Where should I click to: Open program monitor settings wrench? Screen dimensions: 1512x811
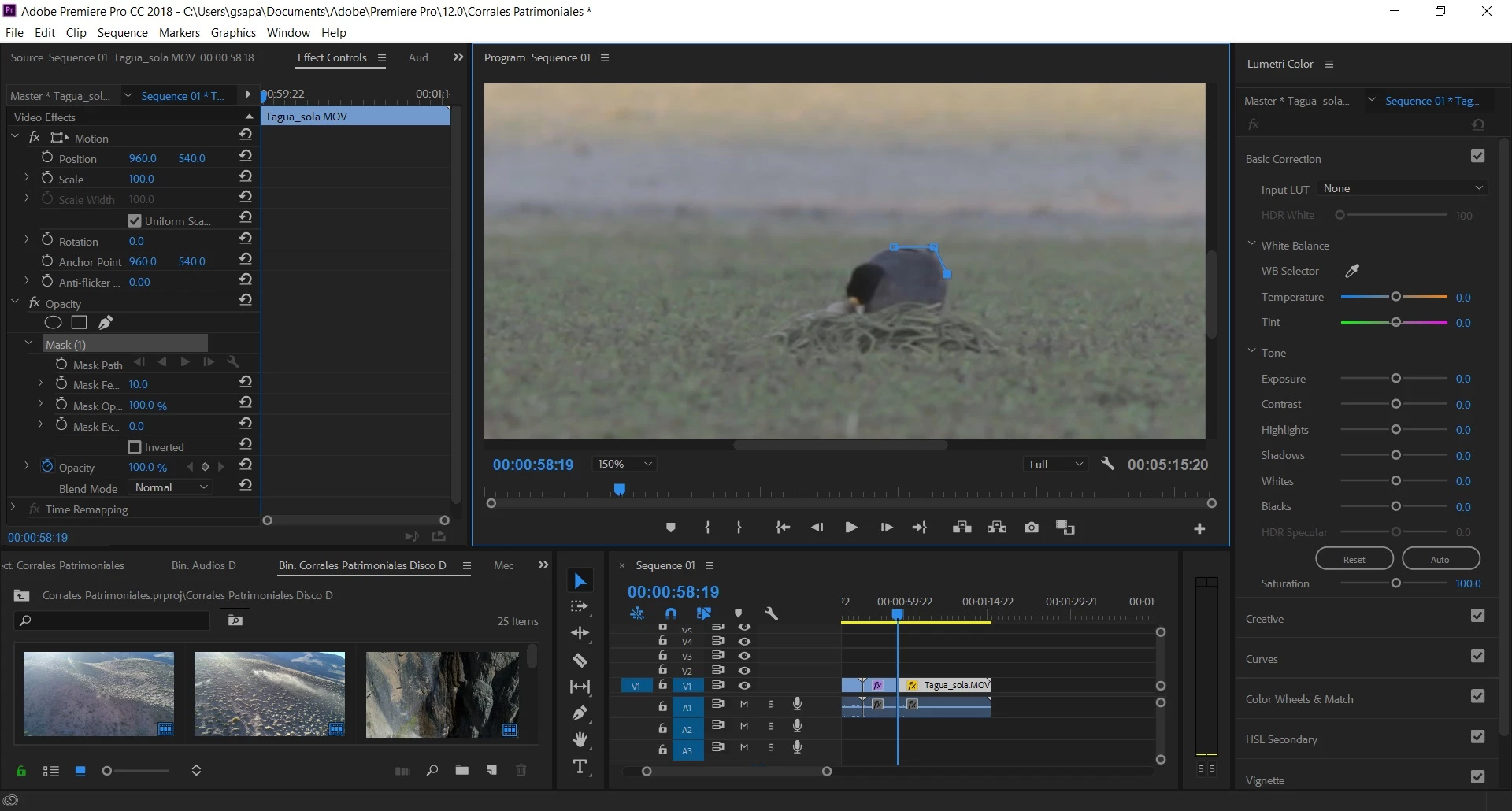pos(1107,464)
